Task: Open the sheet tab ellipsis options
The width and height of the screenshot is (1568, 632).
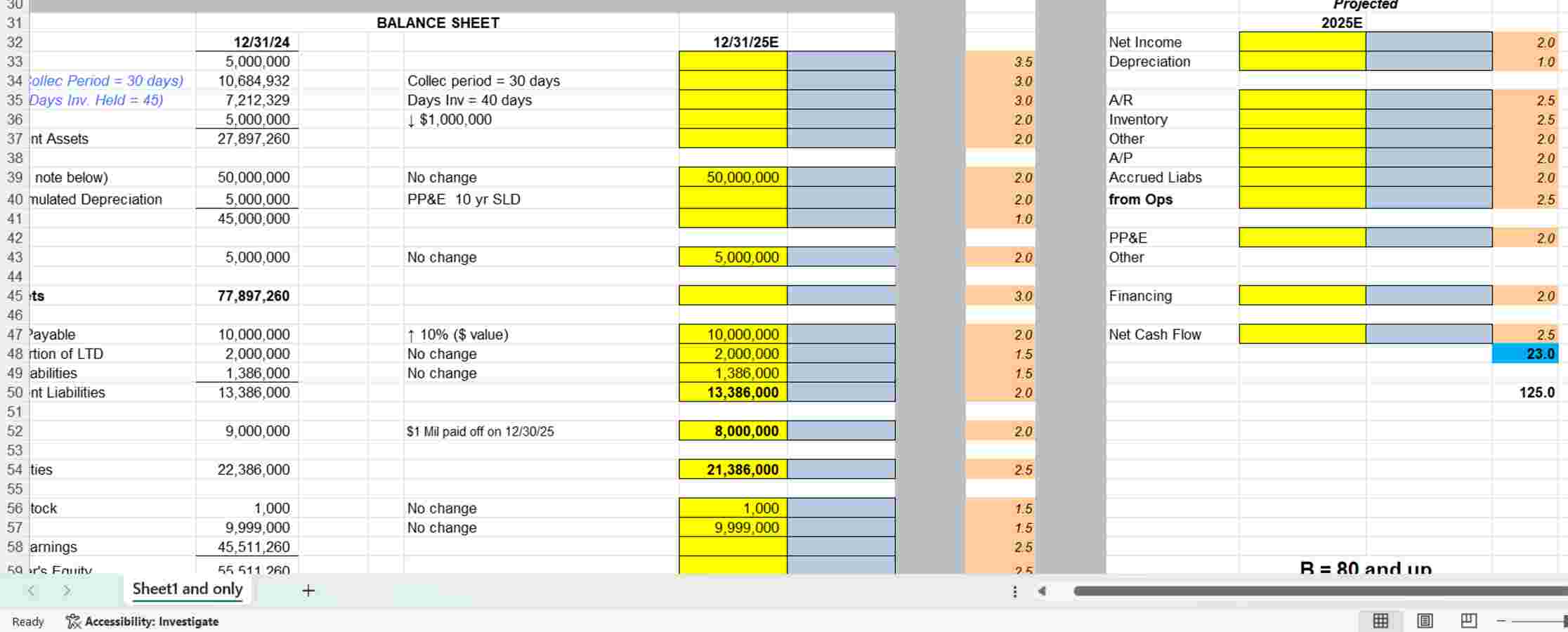Action: 1014,592
